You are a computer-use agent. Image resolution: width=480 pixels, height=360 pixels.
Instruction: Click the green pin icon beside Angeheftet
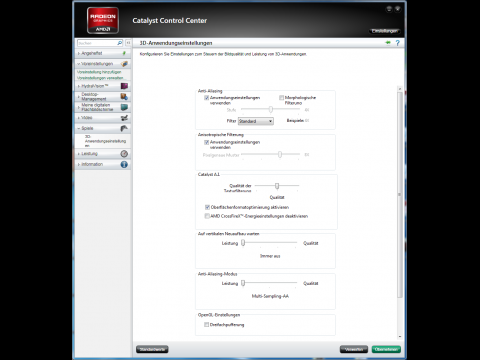tap(124, 53)
